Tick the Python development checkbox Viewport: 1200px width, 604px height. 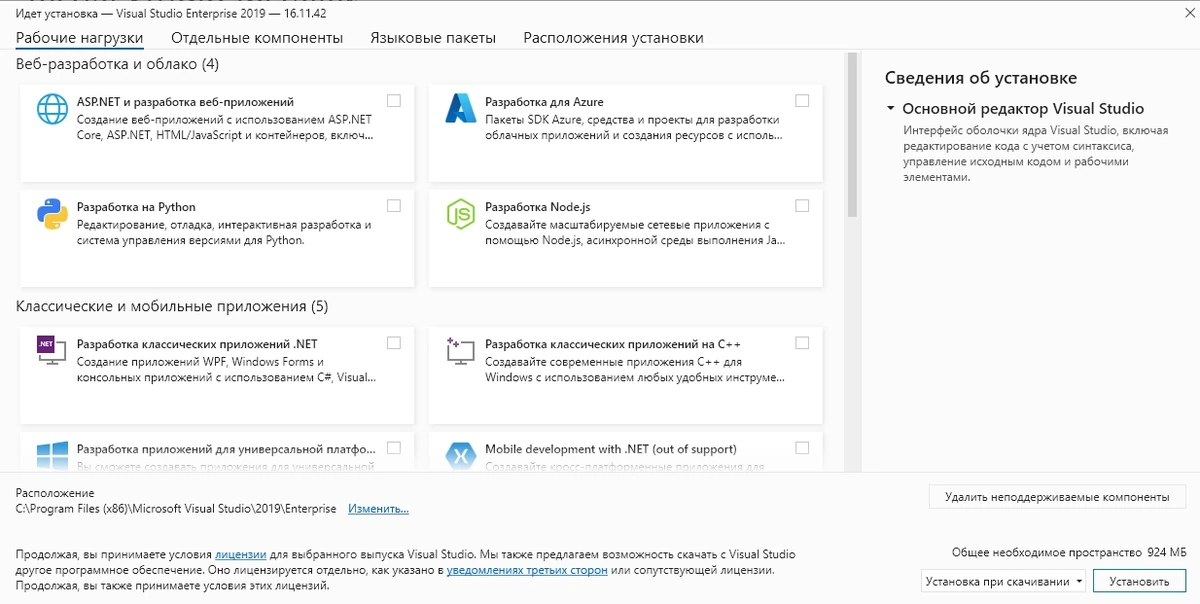tap(394, 206)
